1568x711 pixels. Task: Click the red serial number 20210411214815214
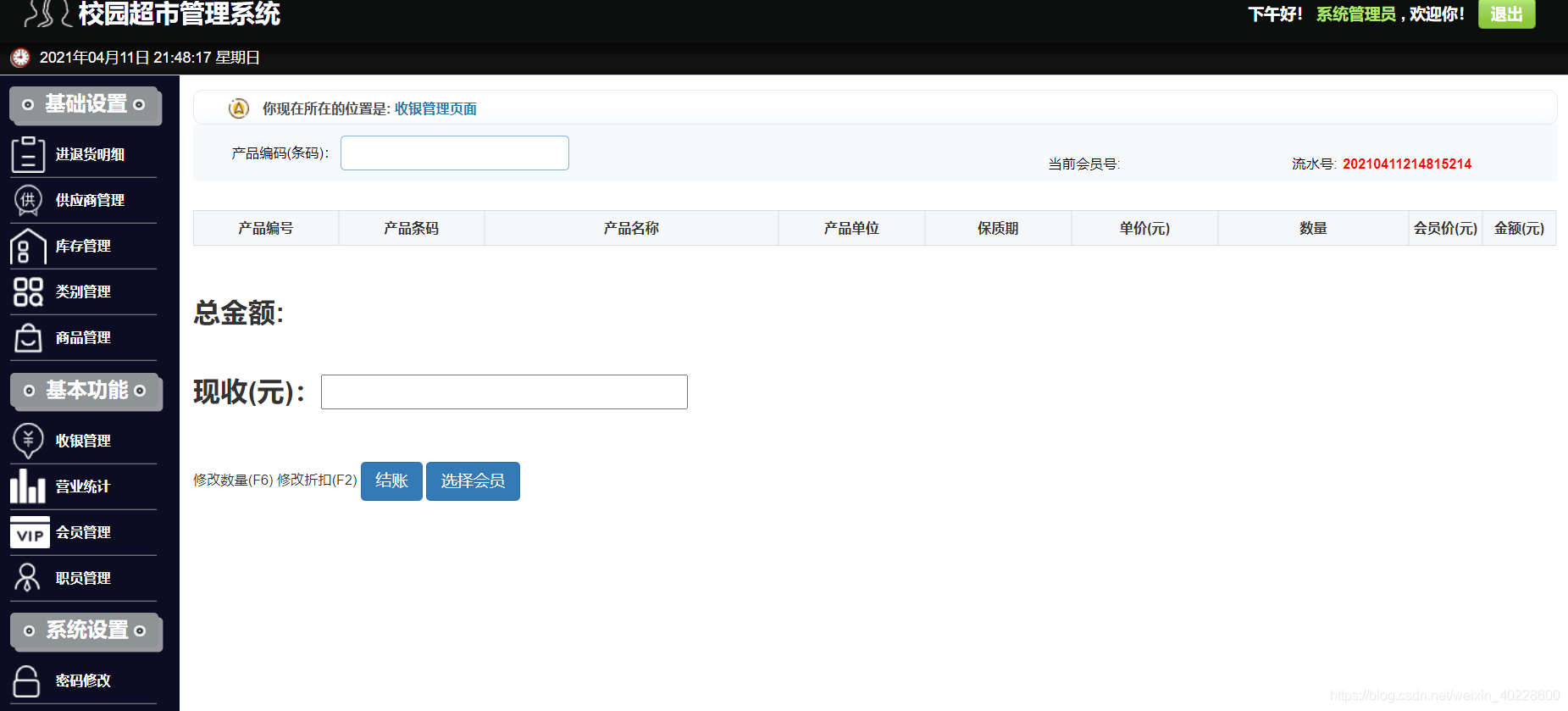(1407, 164)
